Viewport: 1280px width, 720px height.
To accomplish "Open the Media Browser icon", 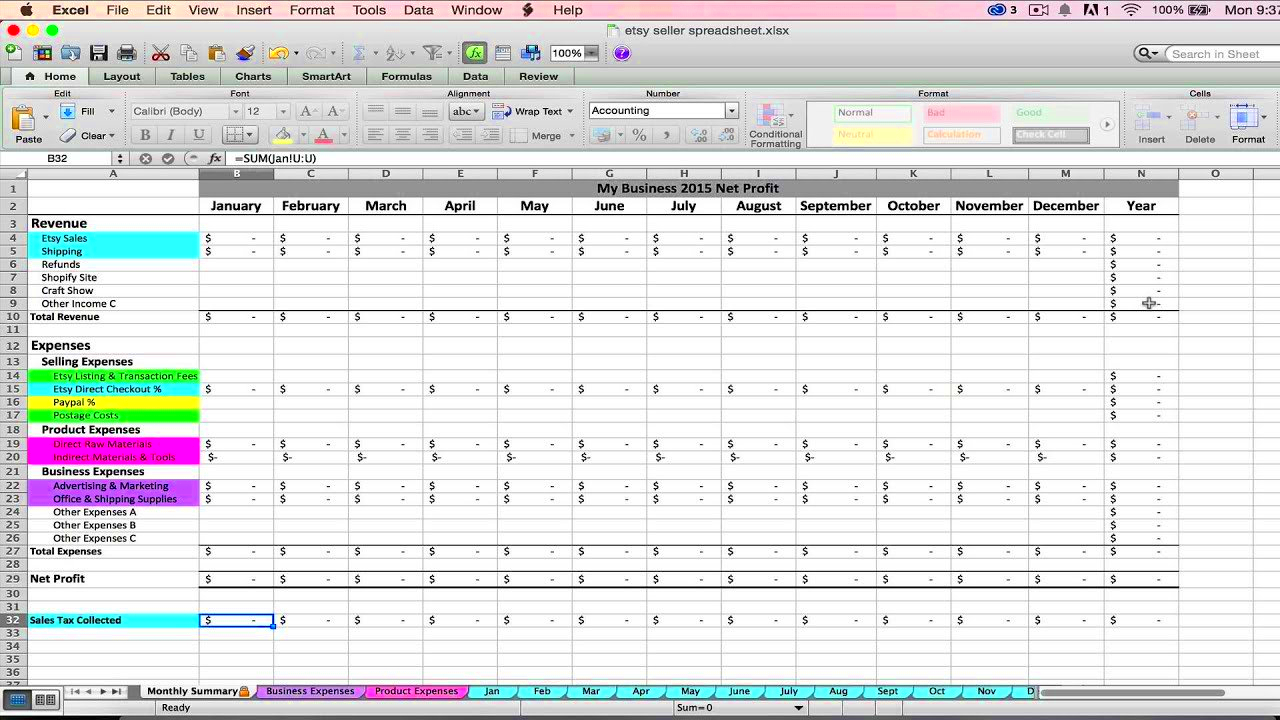I will click(x=531, y=53).
